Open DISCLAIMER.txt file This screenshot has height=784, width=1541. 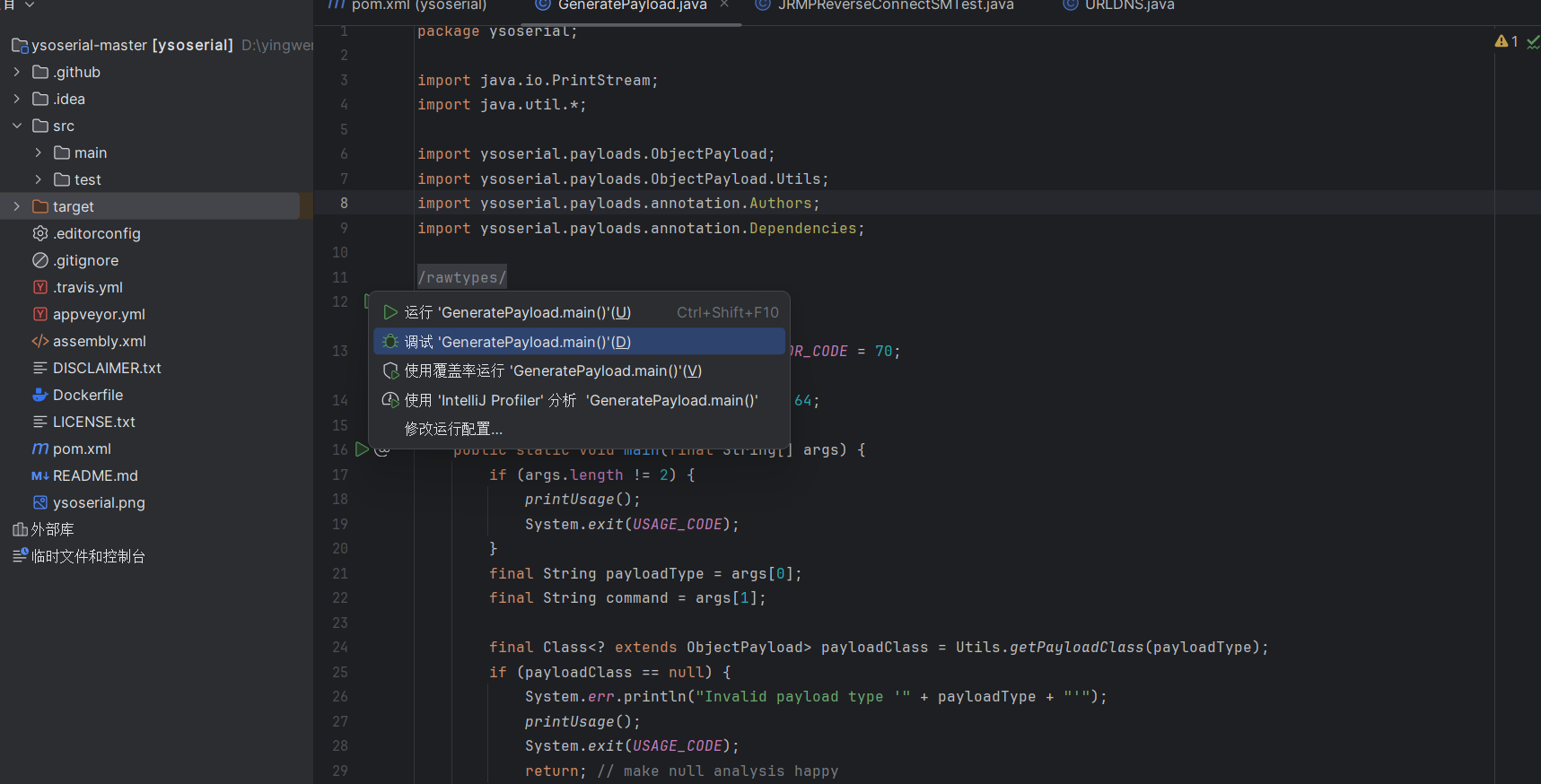click(107, 368)
